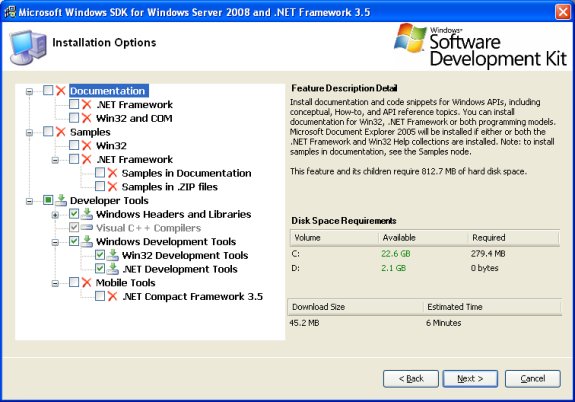Click the red X icon beside Documentation
The width and height of the screenshot is (575, 402).
61,91
